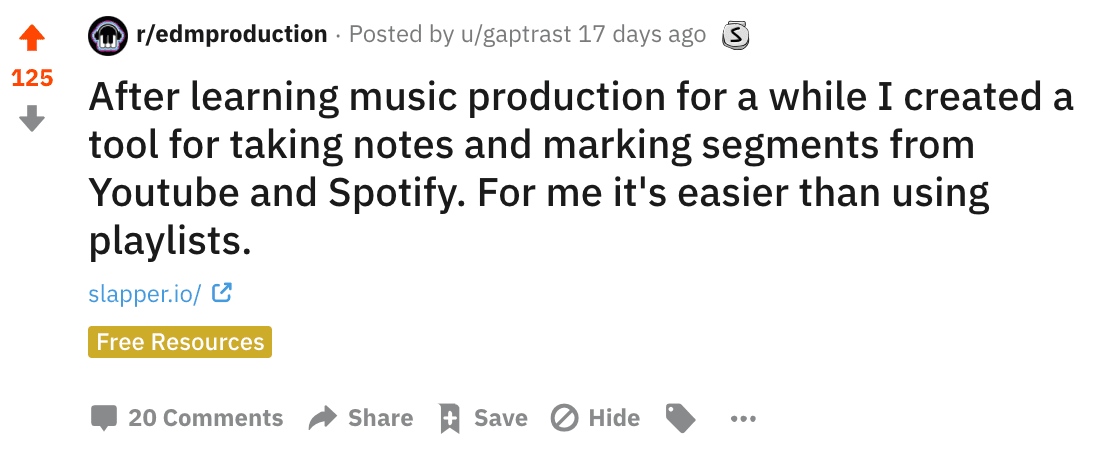Click the Save bookmark icon

pyautogui.click(x=449, y=418)
